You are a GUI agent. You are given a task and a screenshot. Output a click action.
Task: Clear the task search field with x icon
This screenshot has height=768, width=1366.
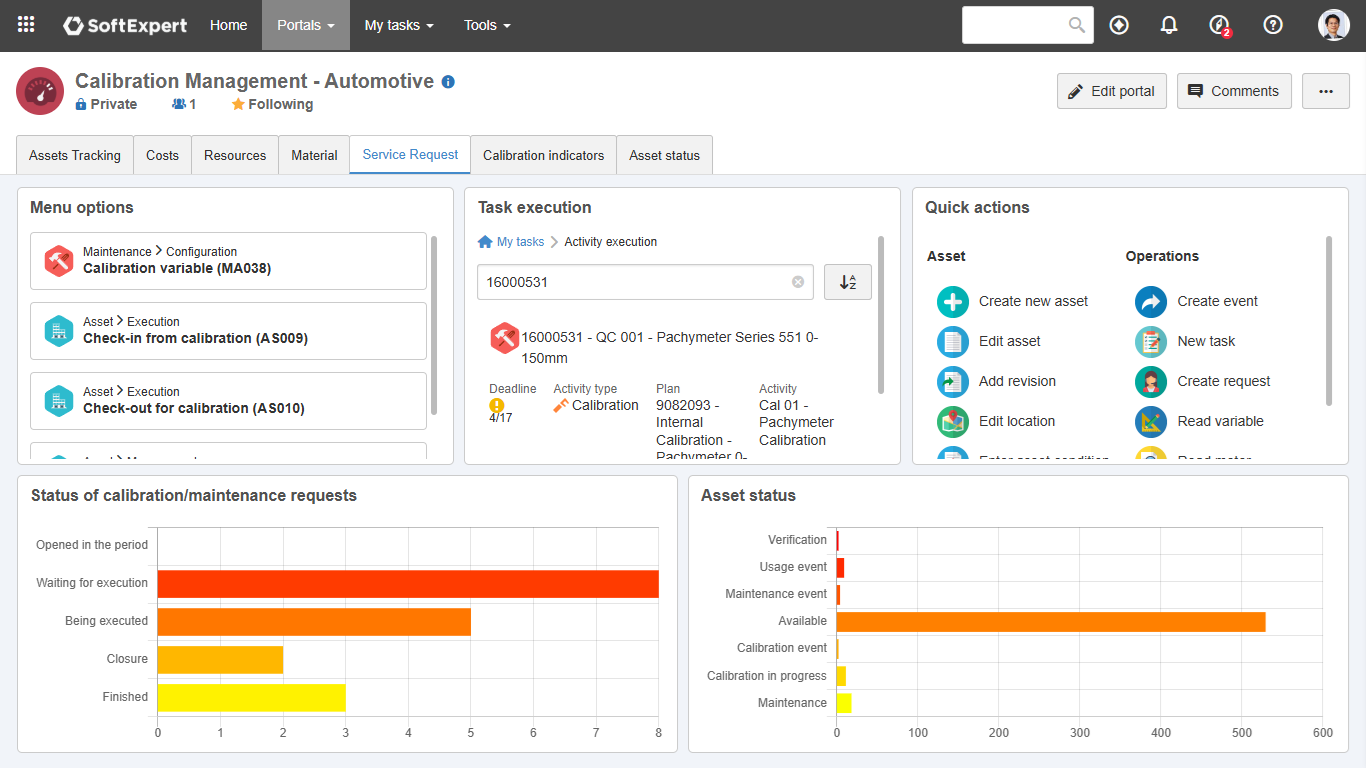click(798, 282)
